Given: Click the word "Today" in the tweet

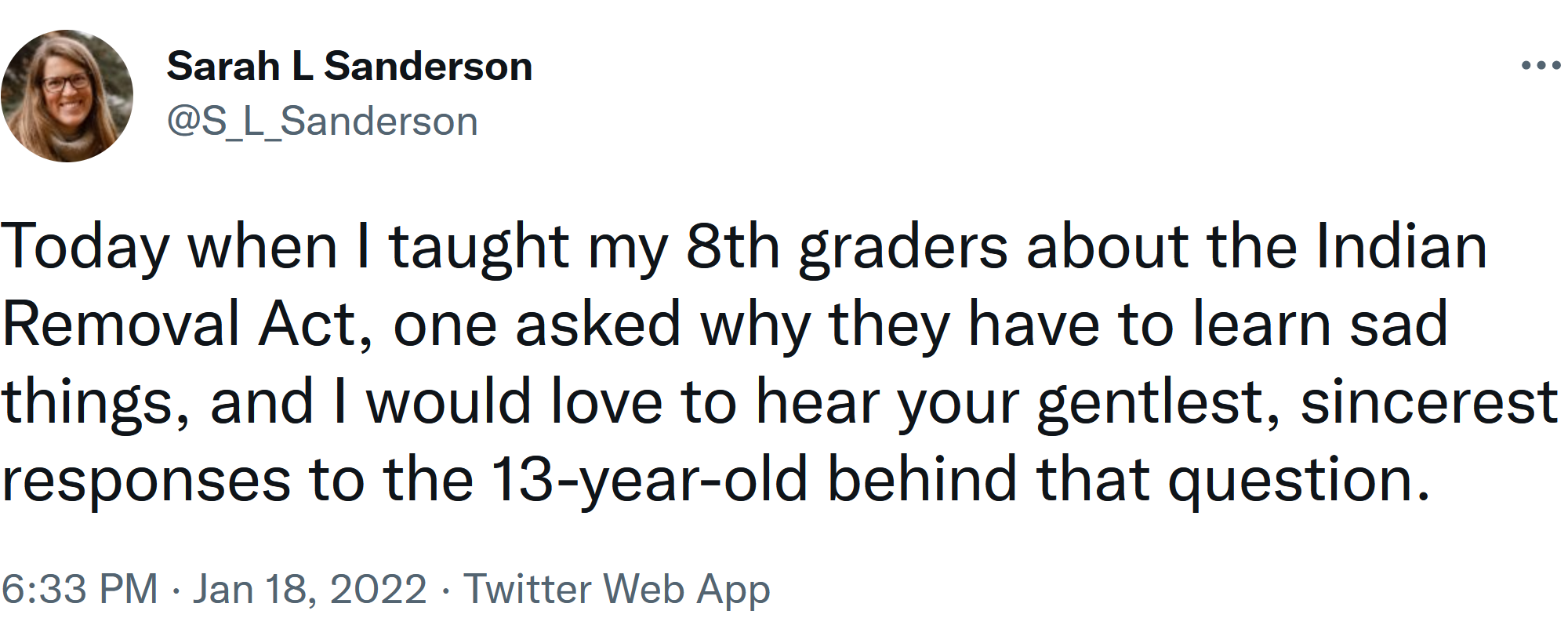Looking at the screenshot, I should [85, 248].
